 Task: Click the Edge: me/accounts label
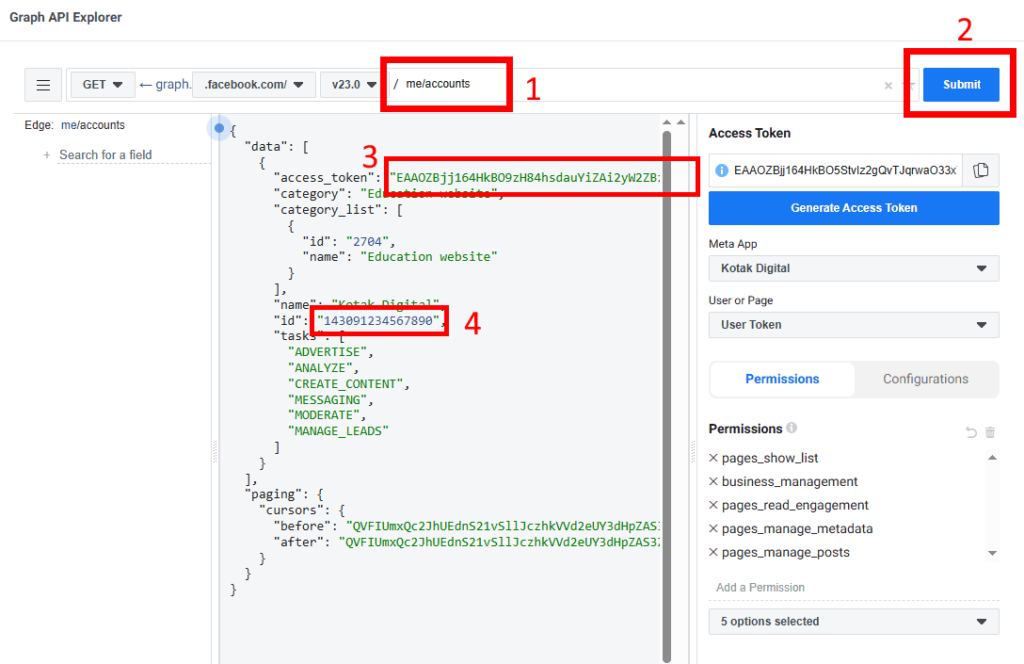[x=74, y=125]
